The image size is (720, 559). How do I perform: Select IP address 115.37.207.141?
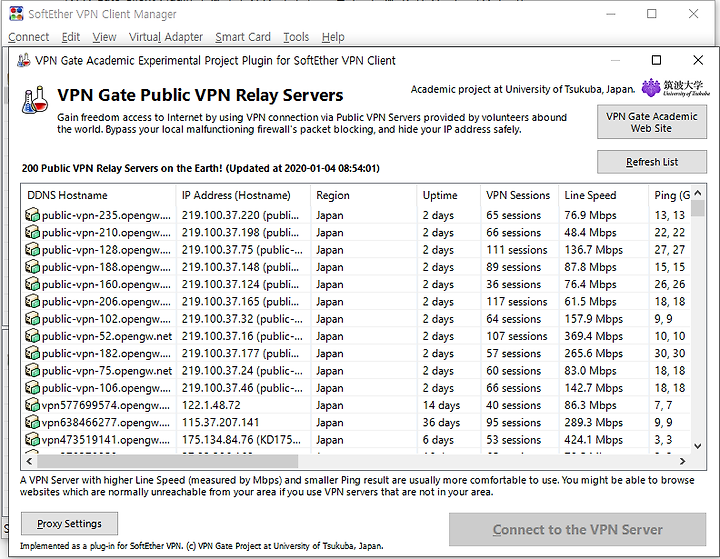[x=220, y=423]
